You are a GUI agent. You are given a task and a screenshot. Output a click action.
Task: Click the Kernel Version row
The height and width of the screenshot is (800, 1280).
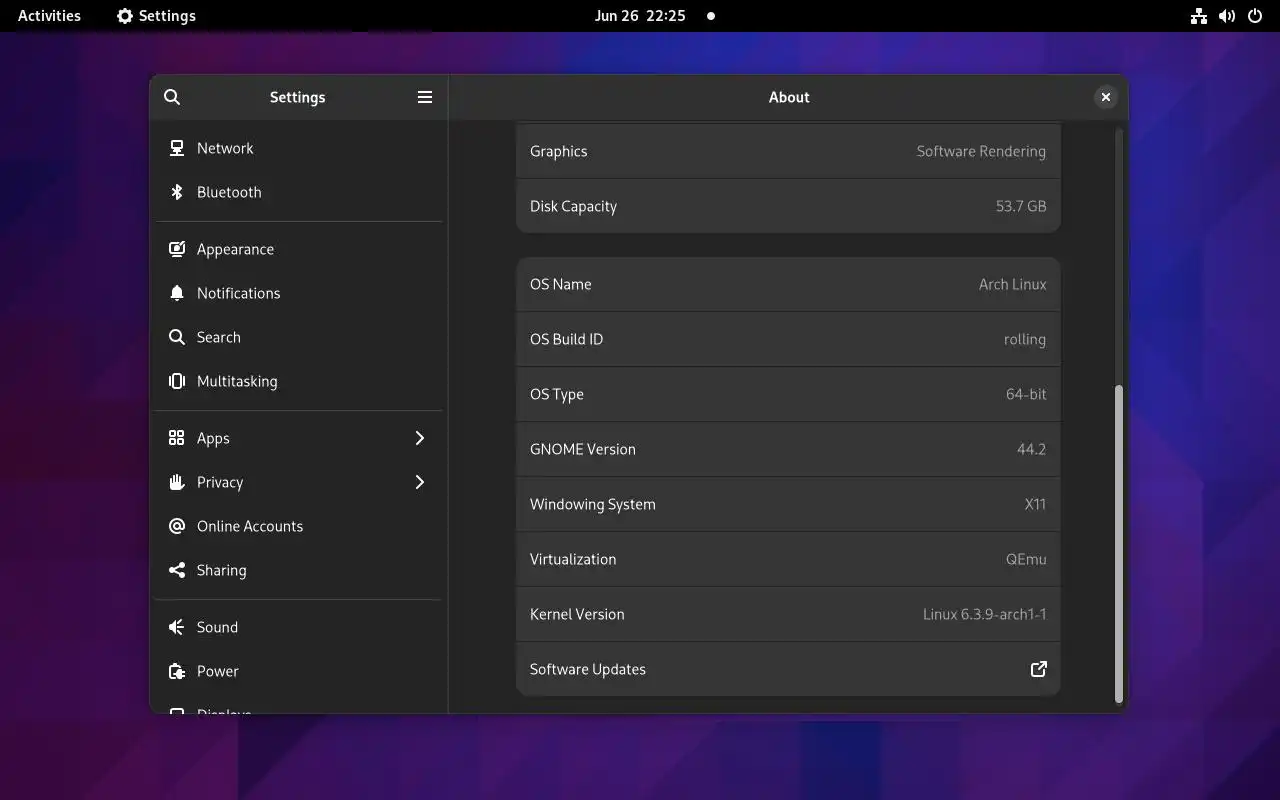(x=788, y=614)
